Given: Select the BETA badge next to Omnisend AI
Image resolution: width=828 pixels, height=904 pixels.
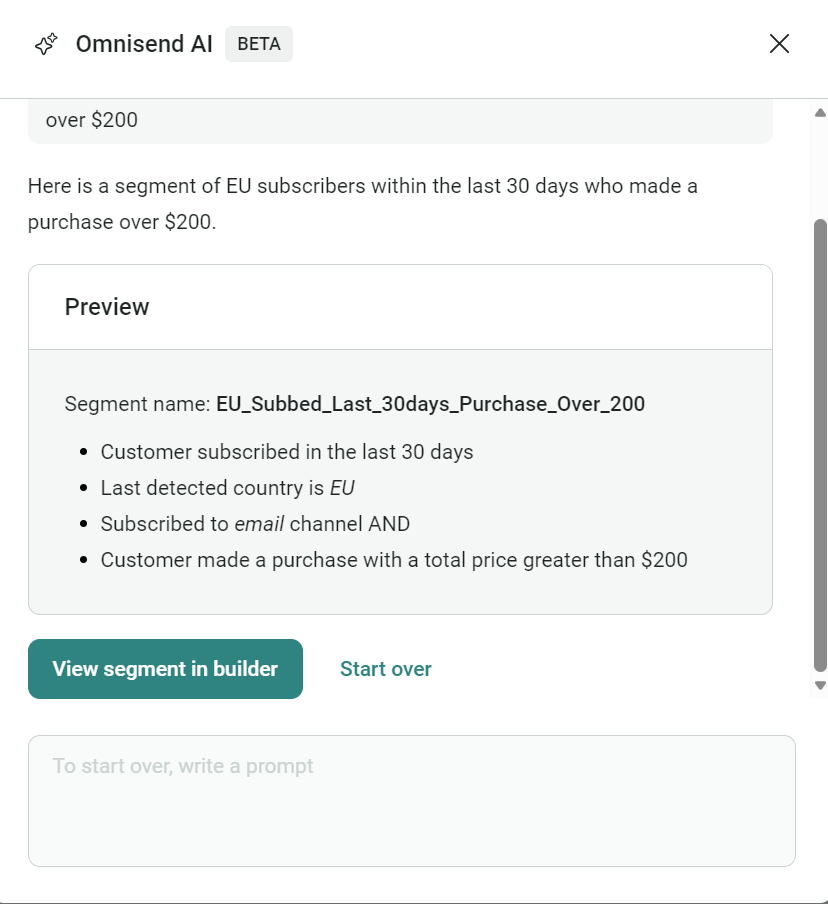Looking at the screenshot, I should (258, 43).
